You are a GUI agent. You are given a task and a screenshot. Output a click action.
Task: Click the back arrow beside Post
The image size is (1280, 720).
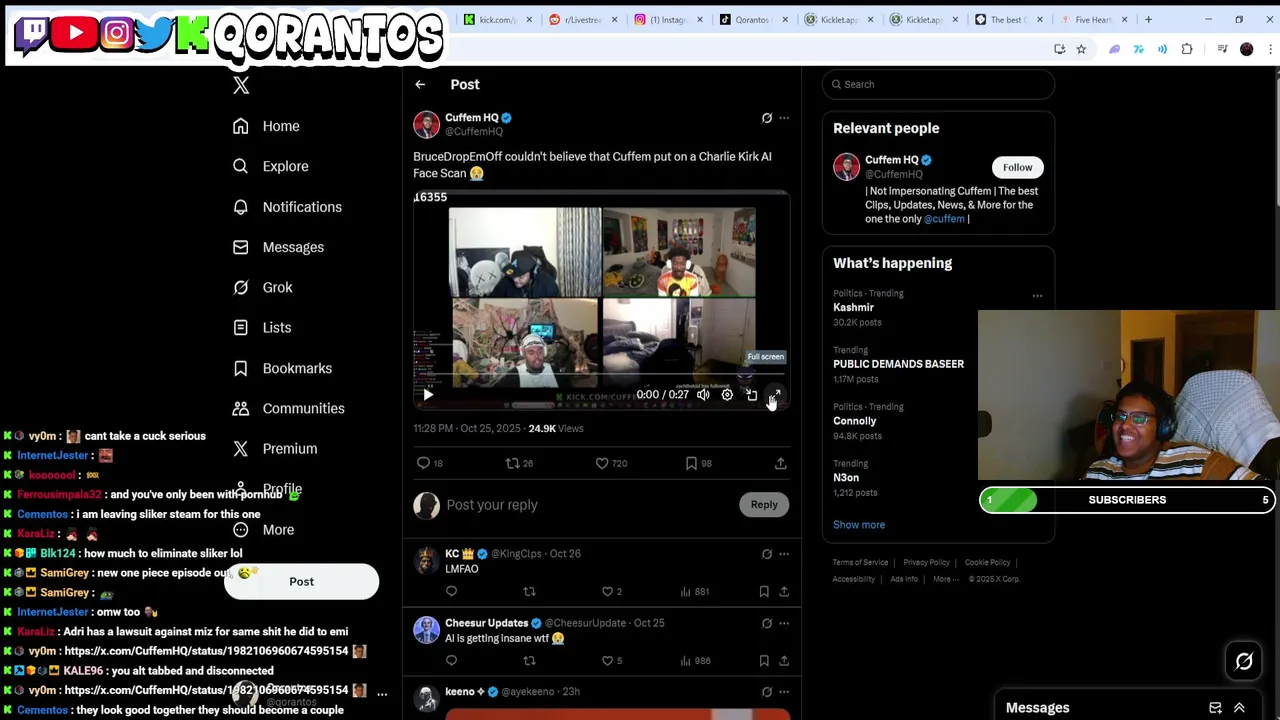point(420,85)
